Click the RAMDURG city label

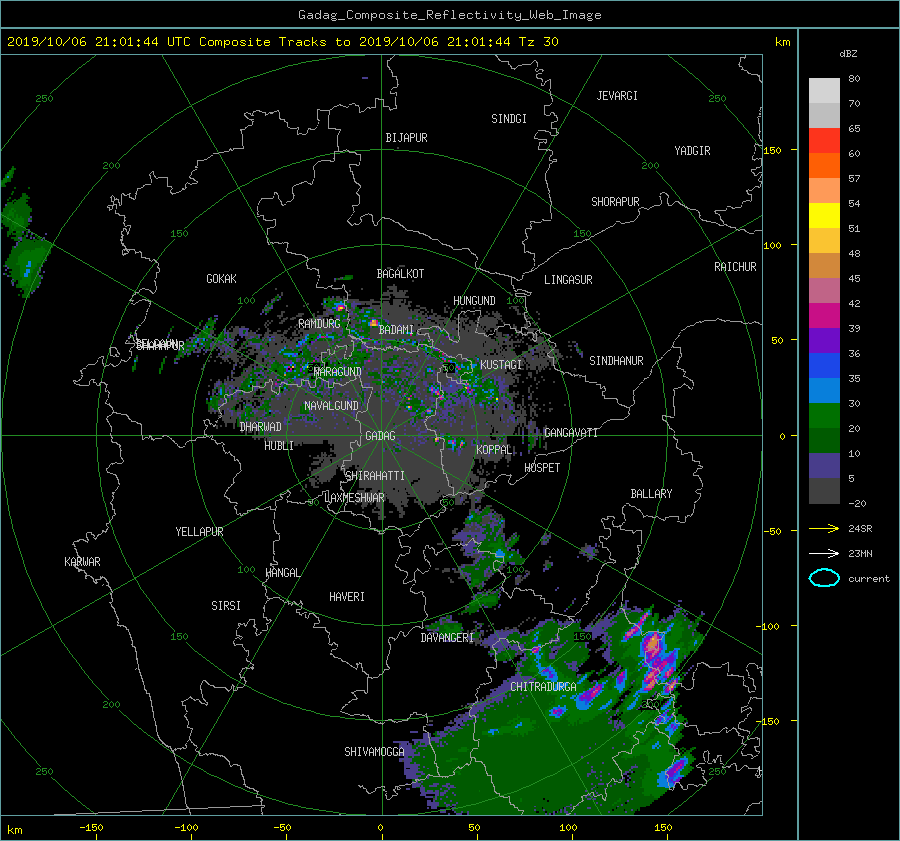319,324
